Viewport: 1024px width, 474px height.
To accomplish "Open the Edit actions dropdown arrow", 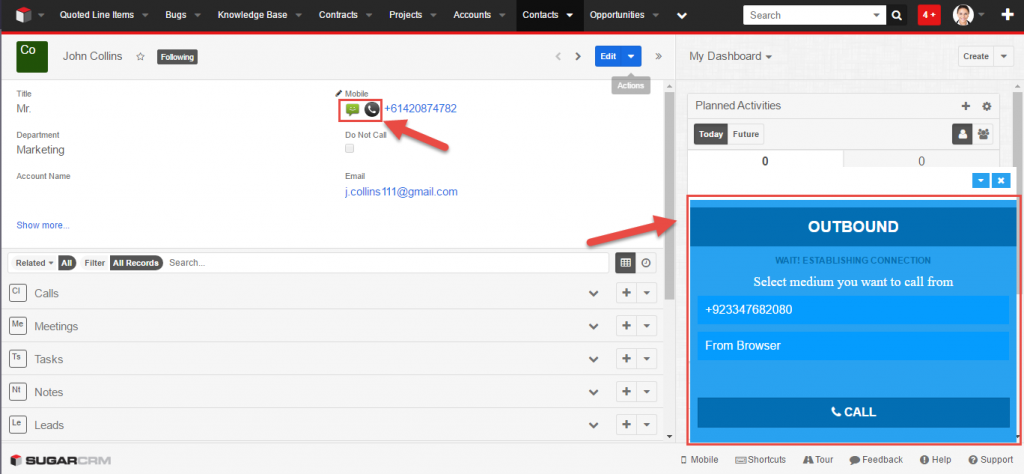I will pyautogui.click(x=631, y=56).
